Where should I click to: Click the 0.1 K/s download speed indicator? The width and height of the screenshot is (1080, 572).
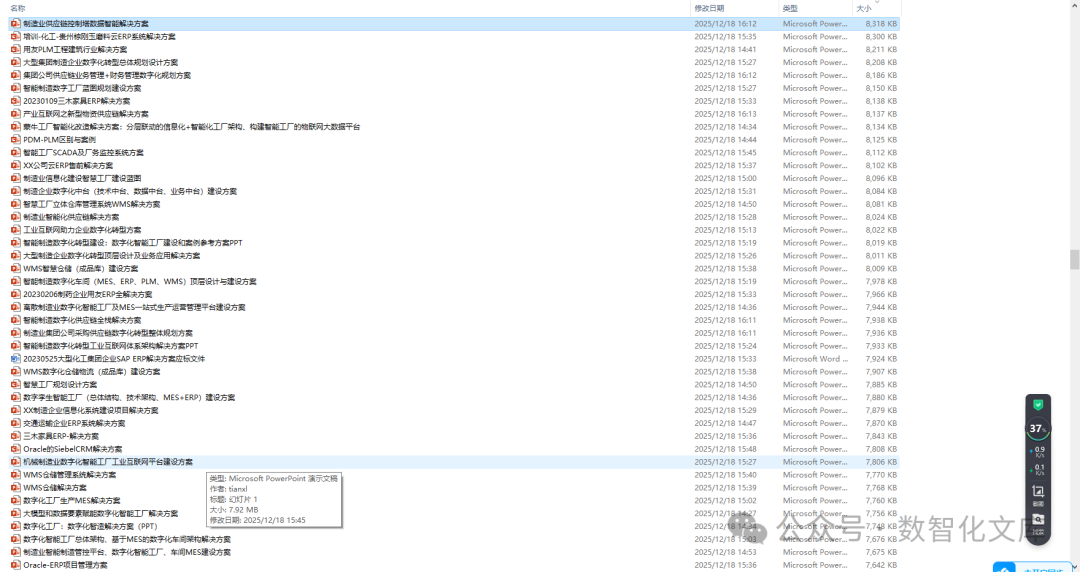pyautogui.click(x=1039, y=470)
